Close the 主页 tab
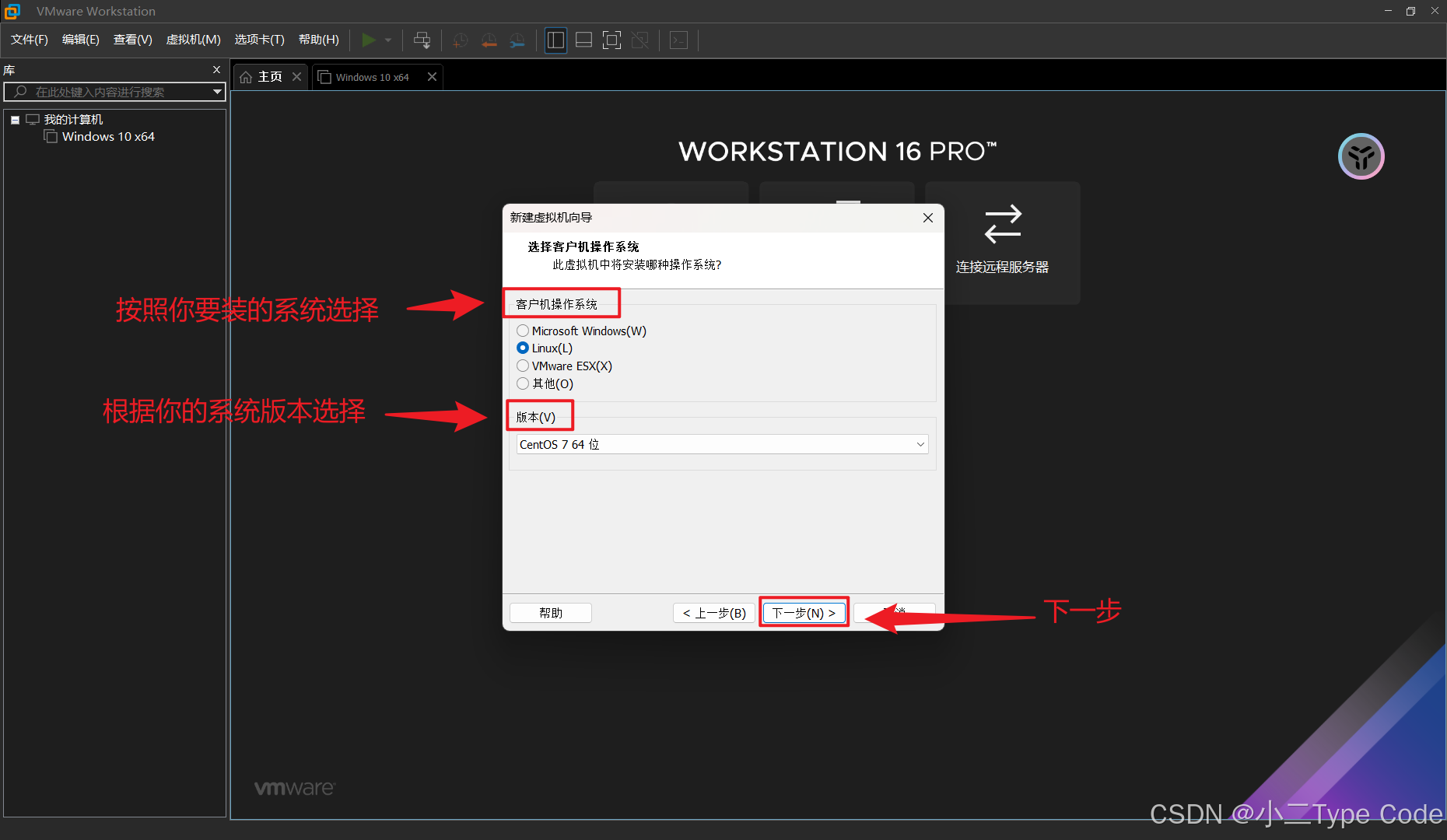Image resolution: width=1447 pixels, height=840 pixels. point(296,76)
